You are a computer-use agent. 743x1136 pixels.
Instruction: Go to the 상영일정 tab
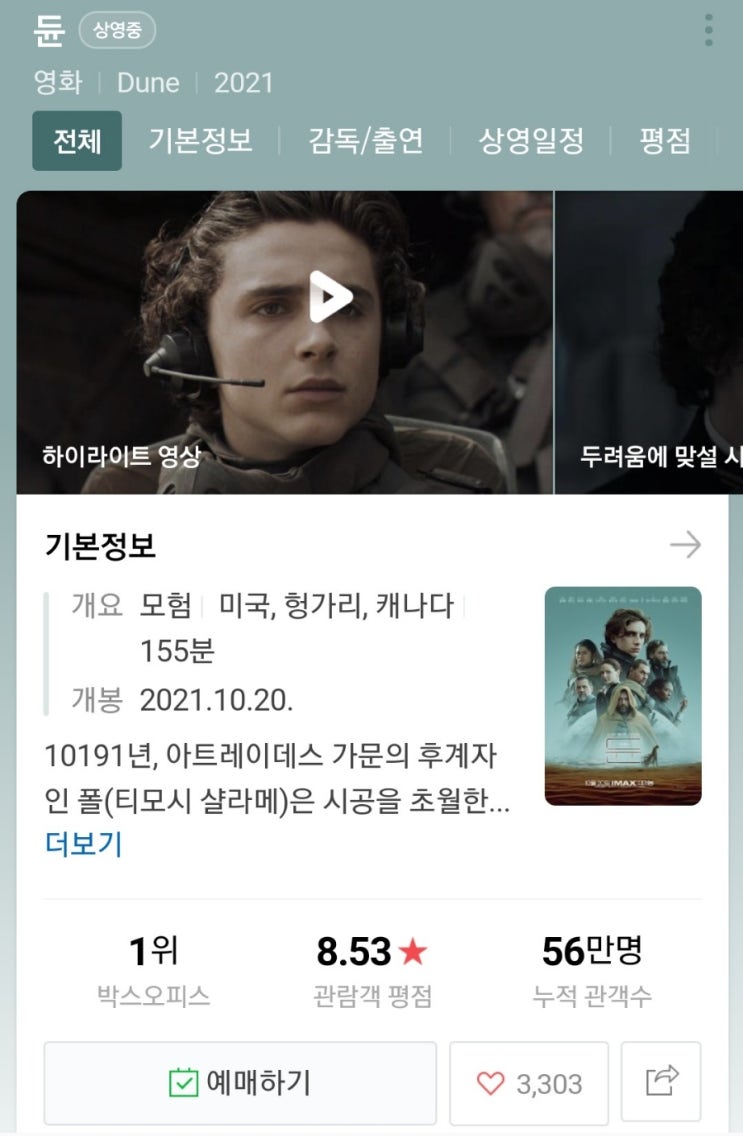point(532,141)
